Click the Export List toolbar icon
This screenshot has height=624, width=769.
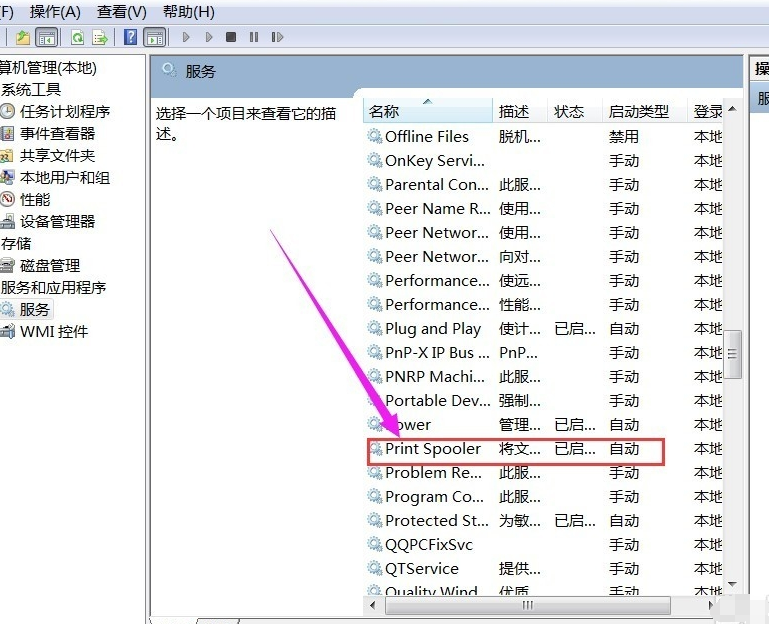pyautogui.click(x=100, y=38)
